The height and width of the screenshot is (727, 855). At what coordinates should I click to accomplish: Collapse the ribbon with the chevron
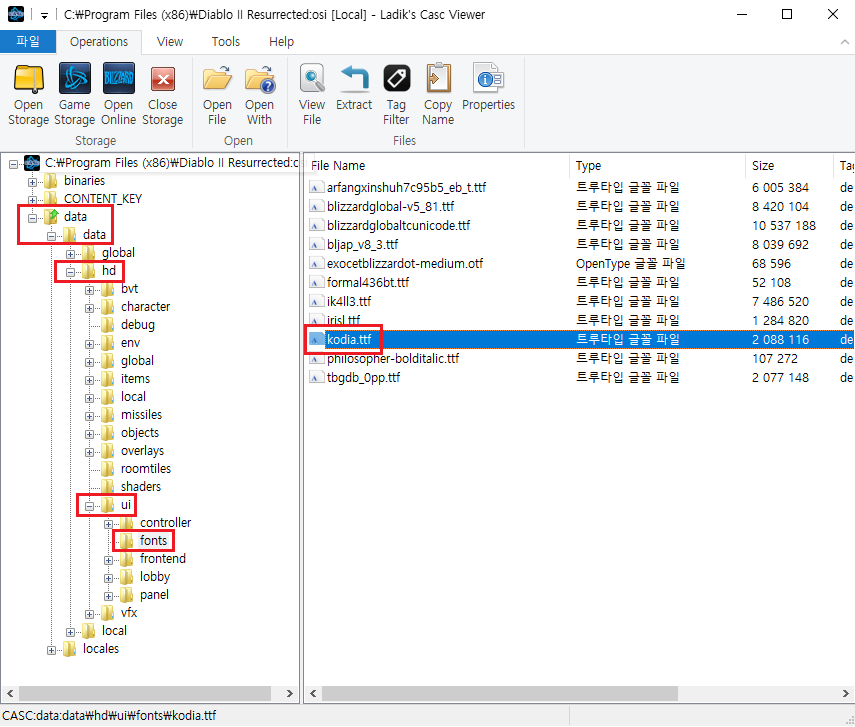coord(845,42)
